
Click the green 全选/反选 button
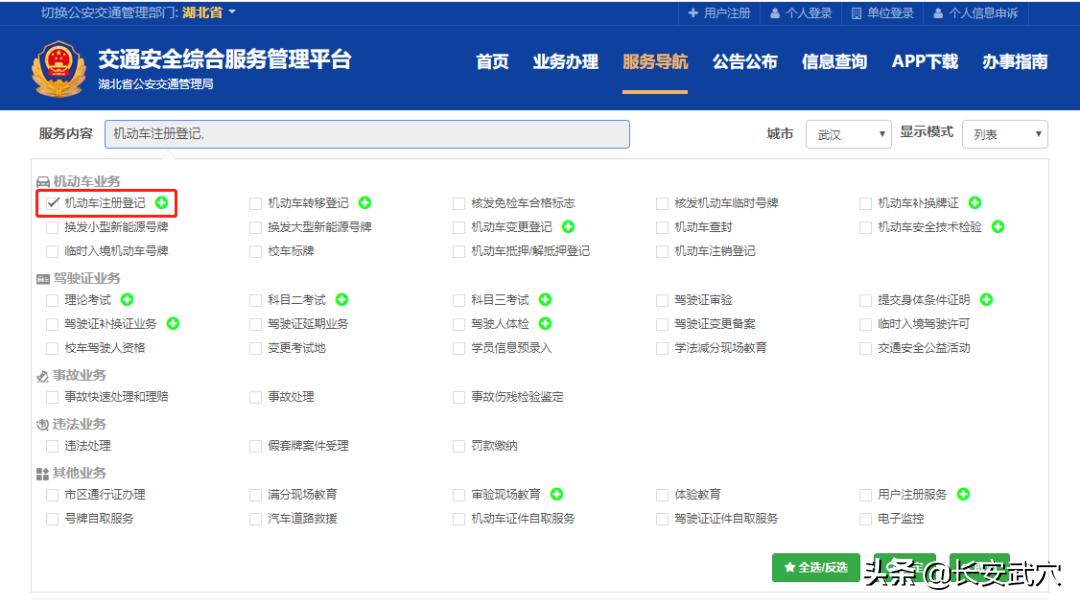(814, 567)
